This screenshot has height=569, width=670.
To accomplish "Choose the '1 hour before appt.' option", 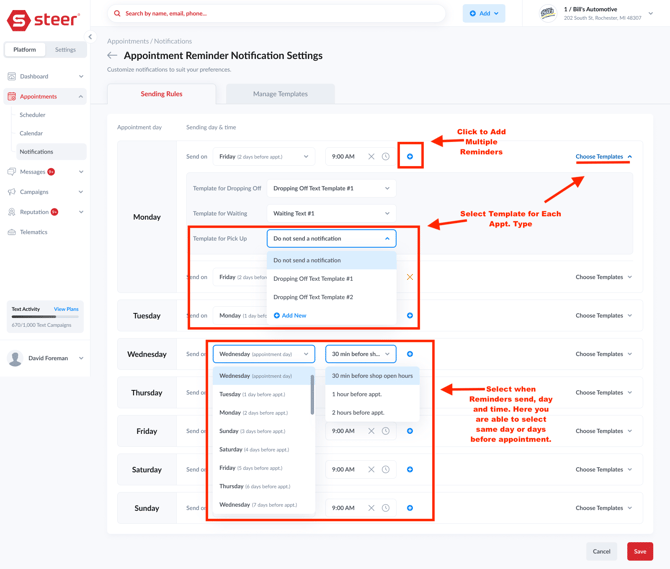I will tap(358, 394).
